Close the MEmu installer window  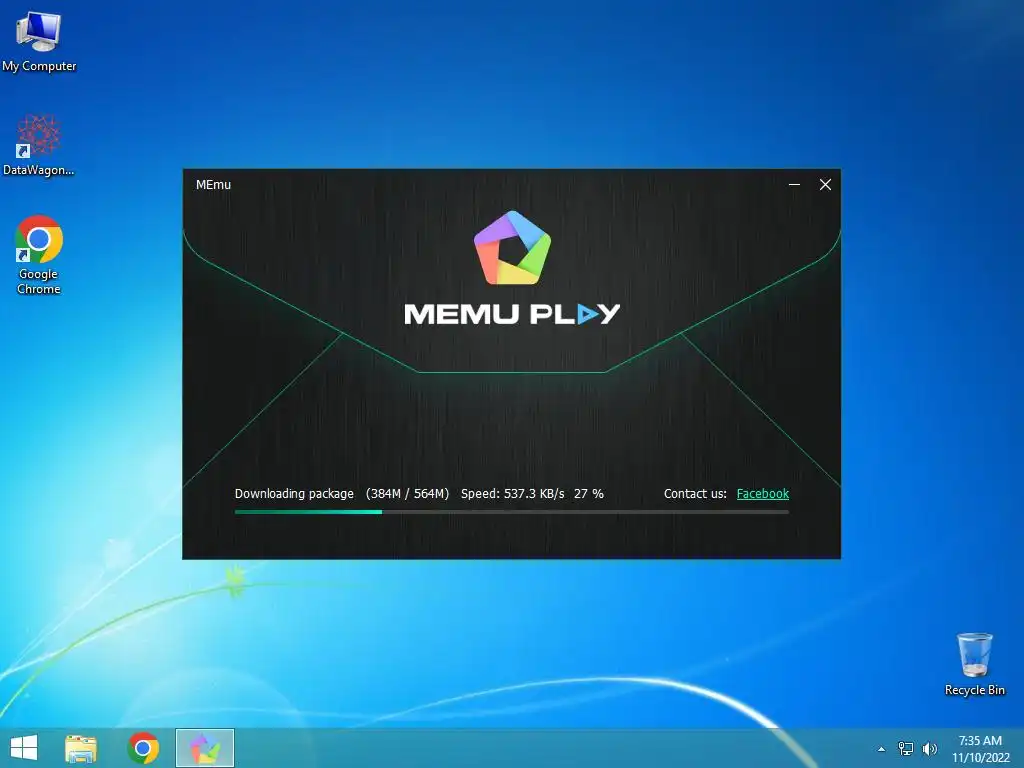tap(825, 185)
